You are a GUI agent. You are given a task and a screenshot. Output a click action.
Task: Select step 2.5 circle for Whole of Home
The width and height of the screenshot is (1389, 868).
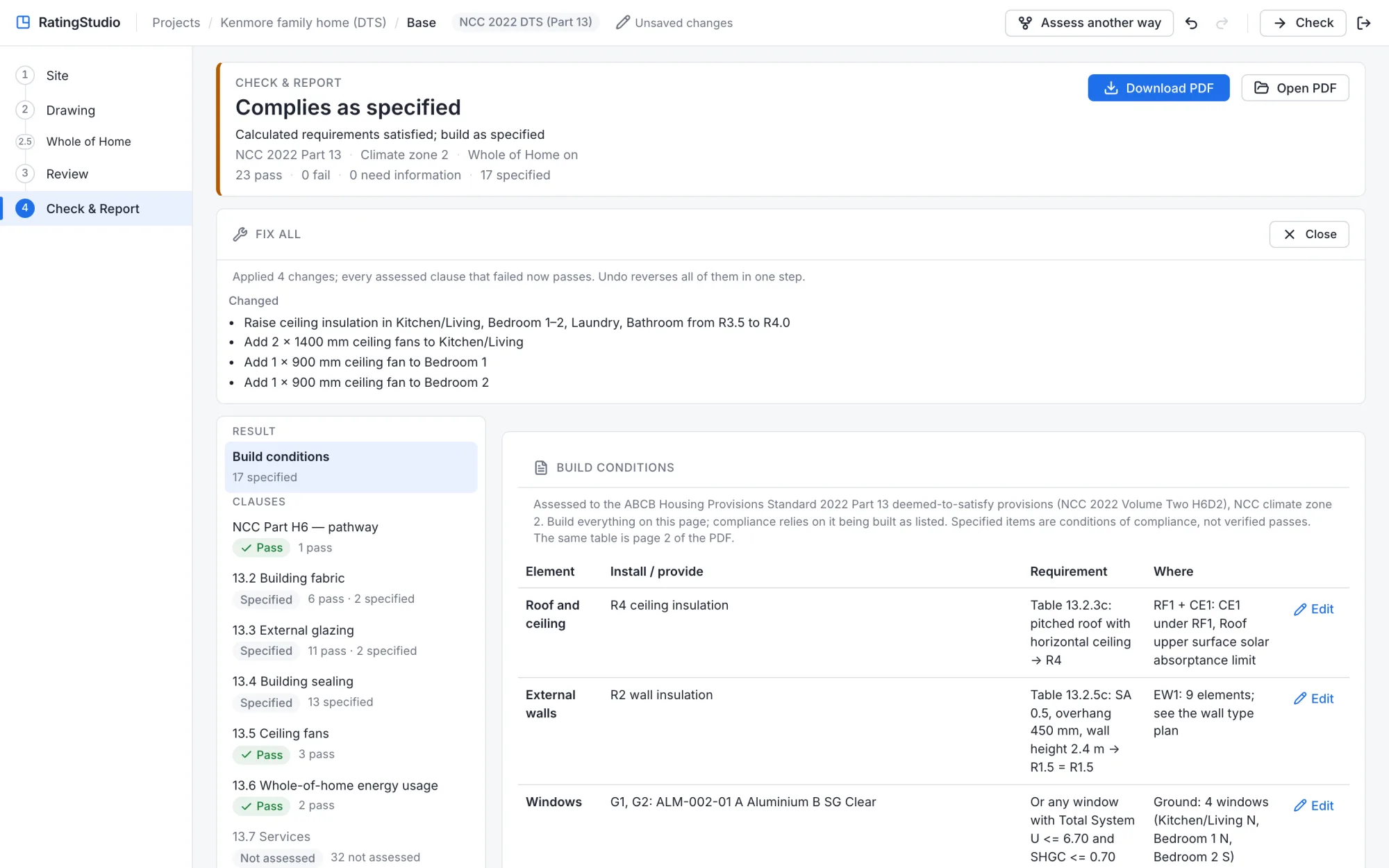tap(25, 142)
